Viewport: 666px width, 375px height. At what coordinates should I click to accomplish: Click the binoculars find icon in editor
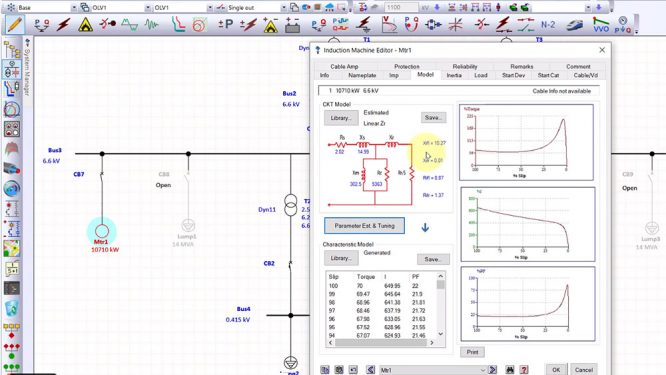point(510,370)
